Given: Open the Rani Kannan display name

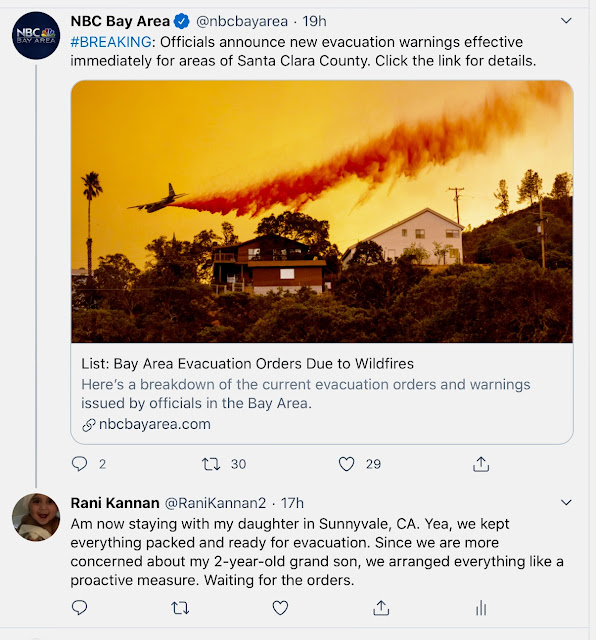Looking at the screenshot, I should pos(115,503).
